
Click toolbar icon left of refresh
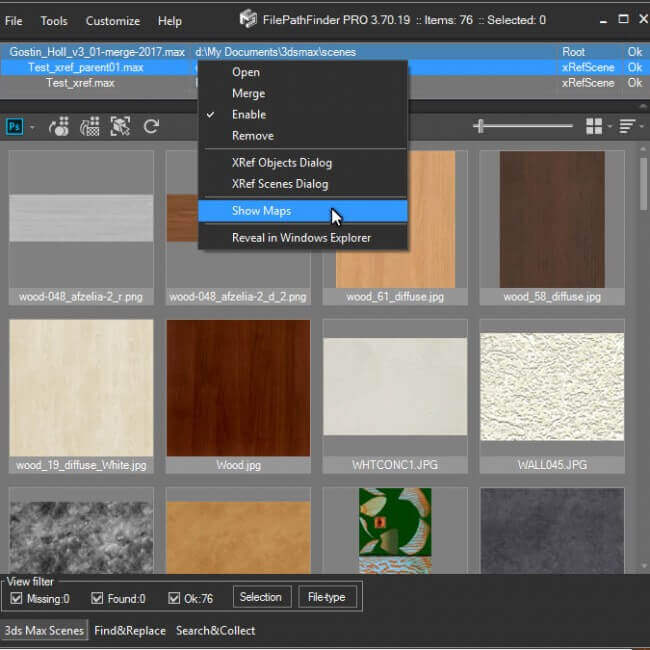click(x=120, y=126)
